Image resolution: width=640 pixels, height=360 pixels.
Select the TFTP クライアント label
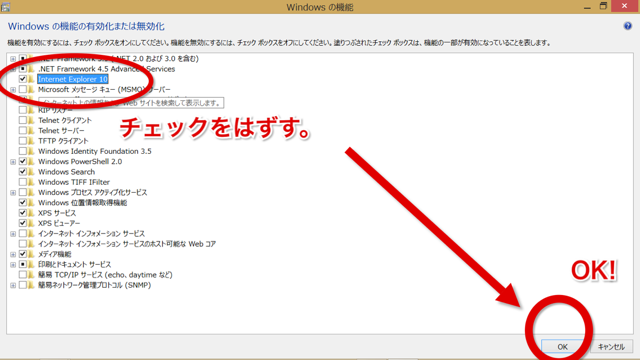coord(63,141)
